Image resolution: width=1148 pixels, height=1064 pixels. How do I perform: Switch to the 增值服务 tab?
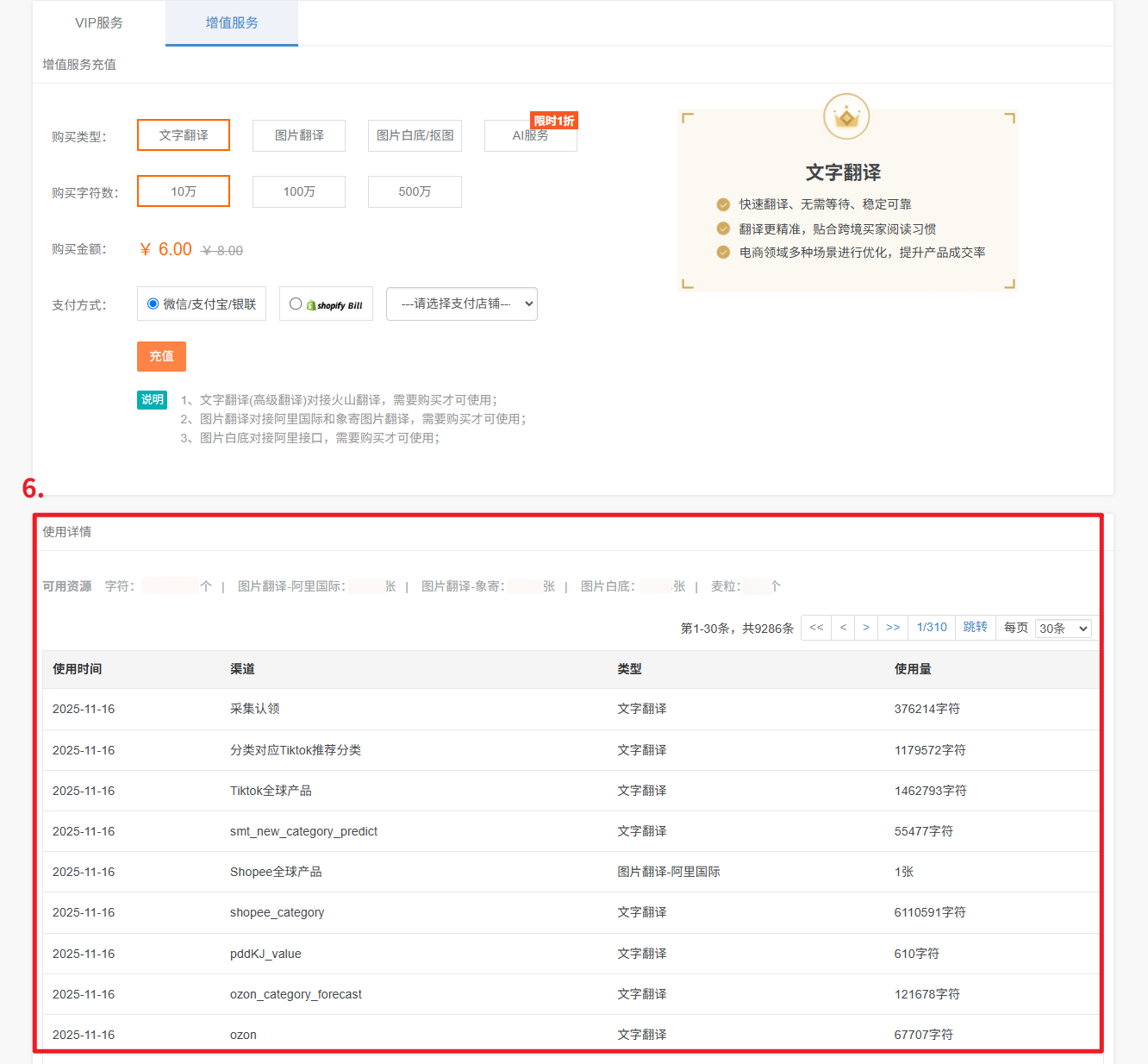click(x=232, y=23)
